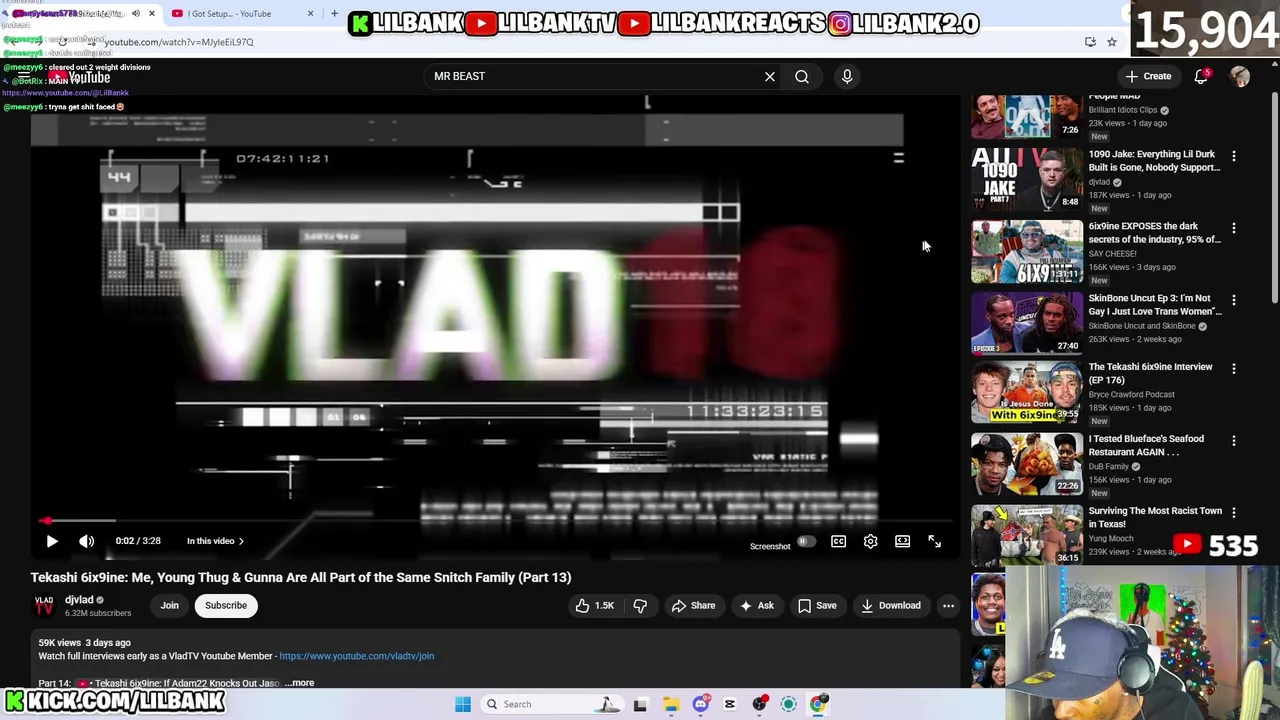Open File Explorer from the taskbar

tap(671, 704)
